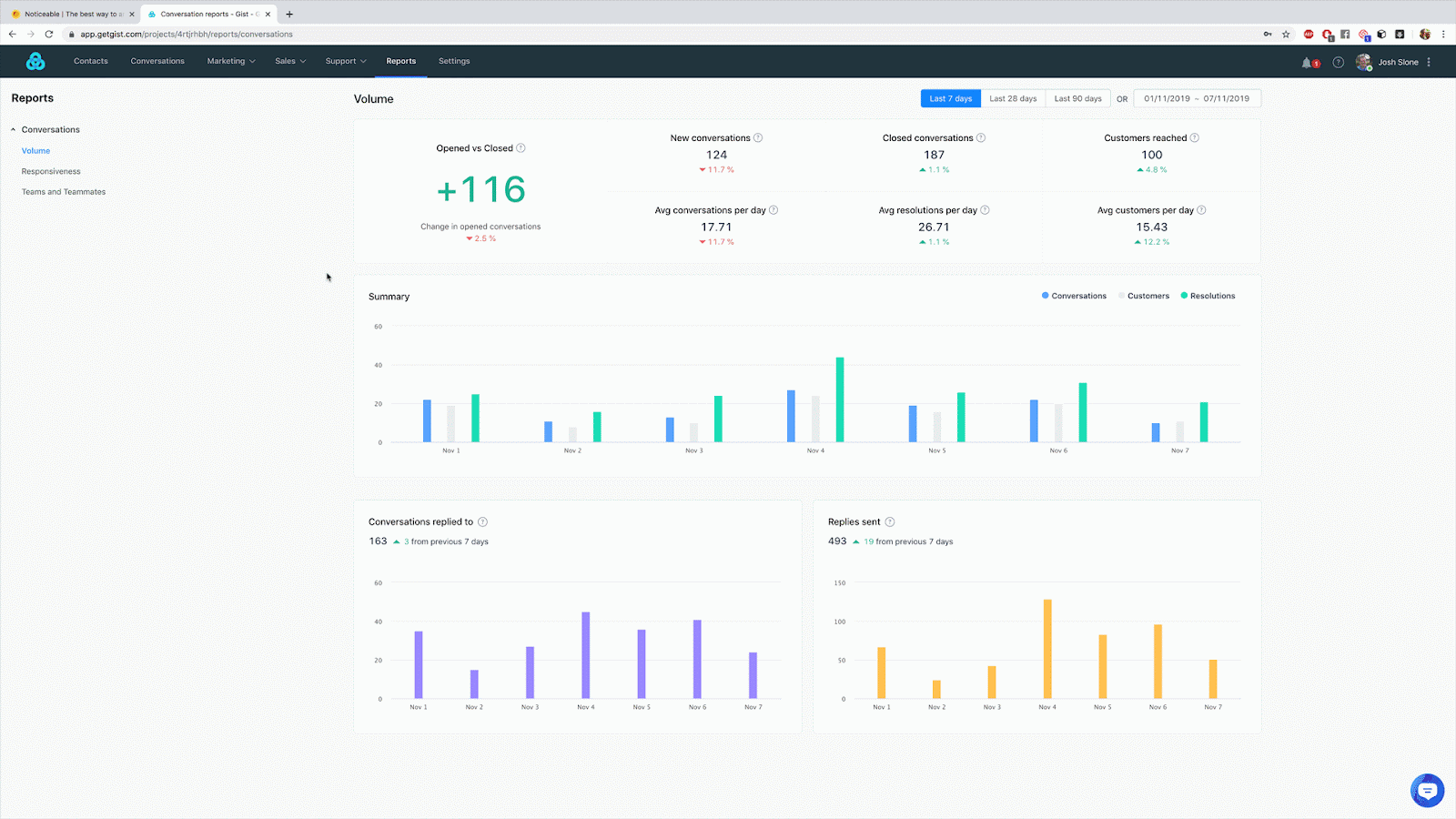The image size is (1456, 819).
Task: Open the custom date range picker field
Action: [x=1198, y=98]
